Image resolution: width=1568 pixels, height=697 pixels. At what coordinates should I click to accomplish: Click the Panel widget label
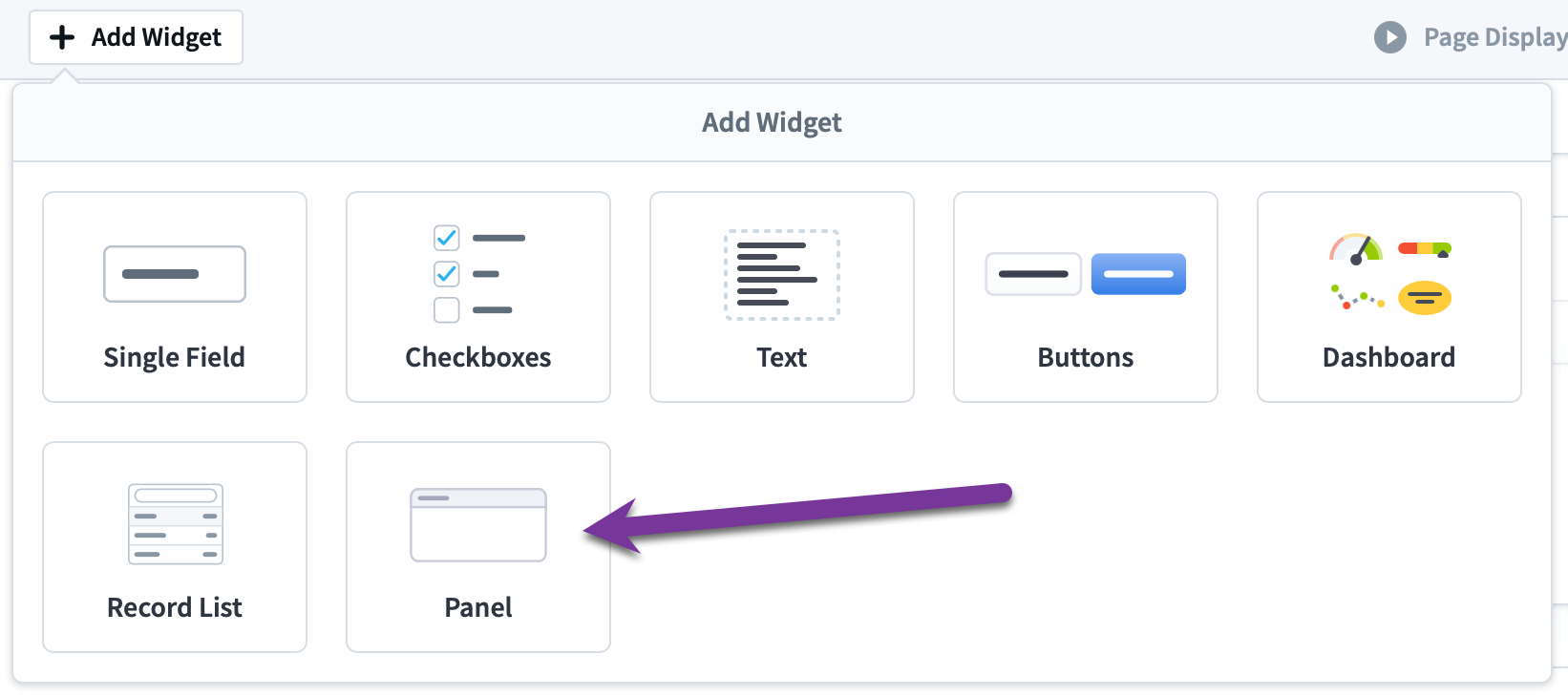click(478, 607)
